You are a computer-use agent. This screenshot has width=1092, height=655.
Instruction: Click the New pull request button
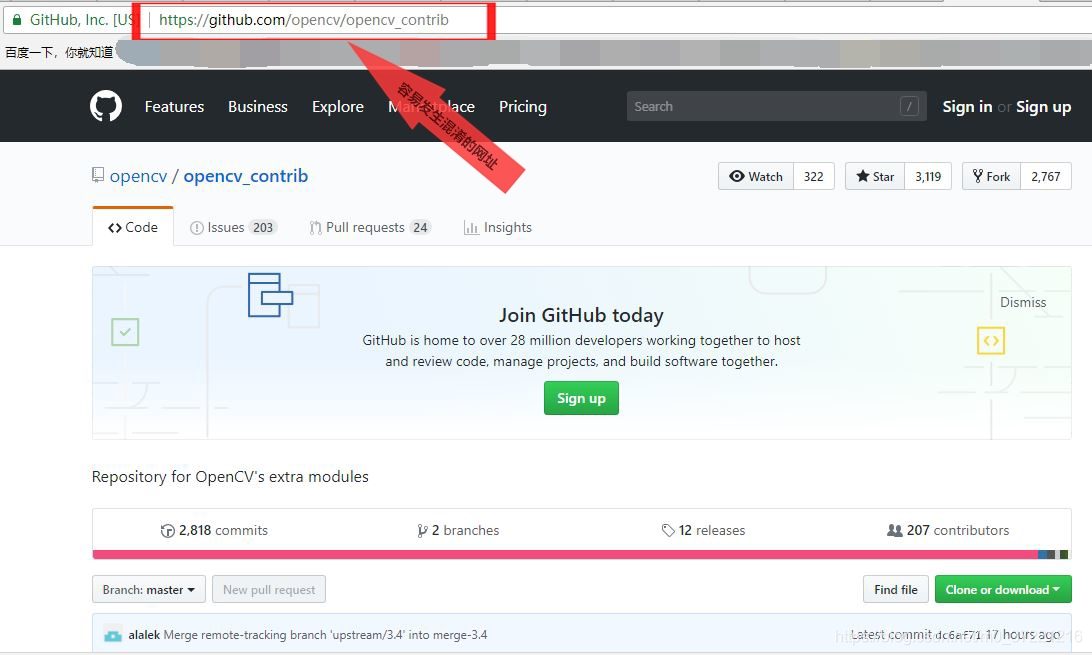(x=269, y=590)
